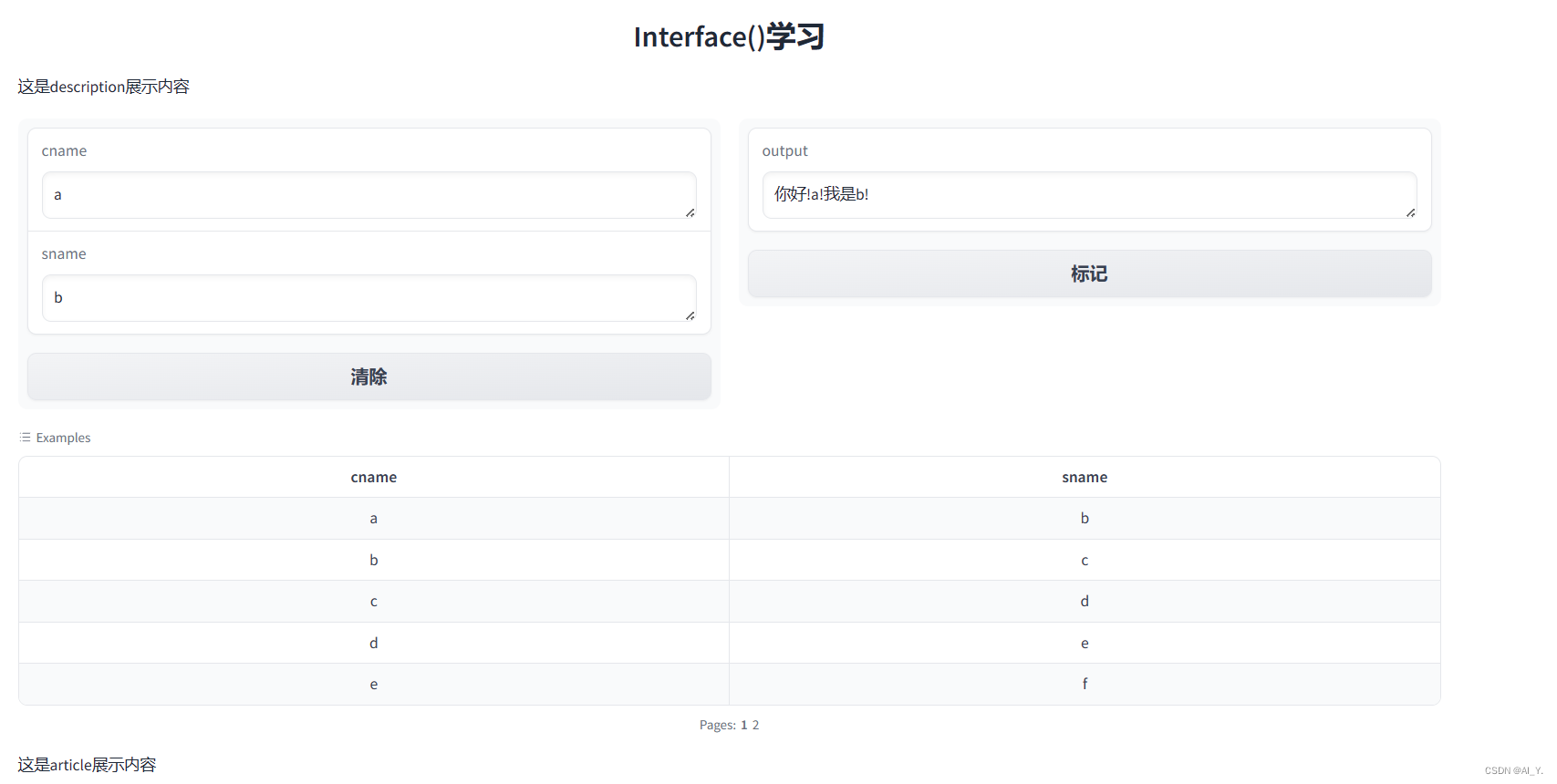The width and height of the screenshot is (1557, 784).
Task: Click the 这是description展示内容 description text
Action: click(x=103, y=87)
